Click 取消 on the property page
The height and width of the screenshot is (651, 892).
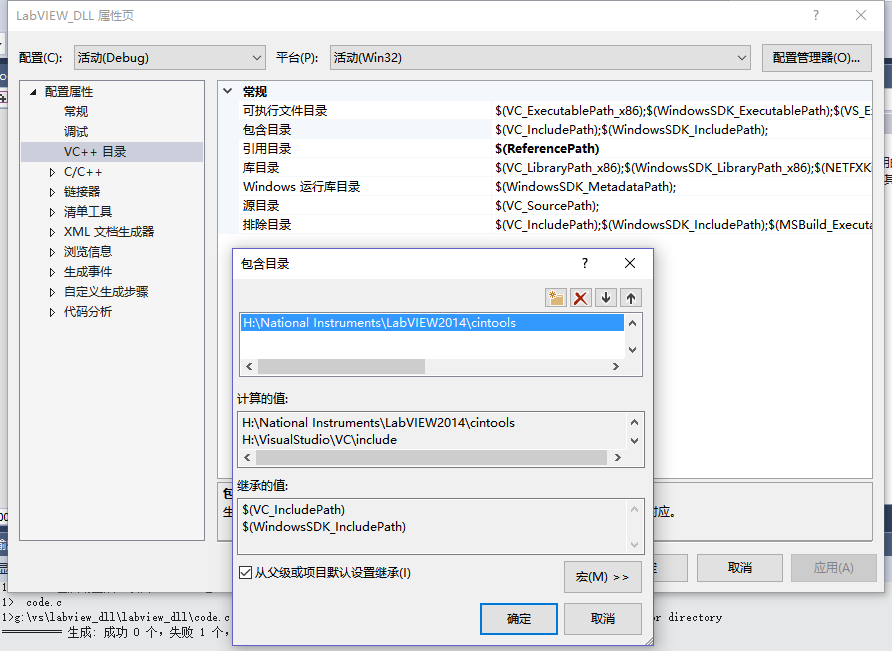(740, 568)
